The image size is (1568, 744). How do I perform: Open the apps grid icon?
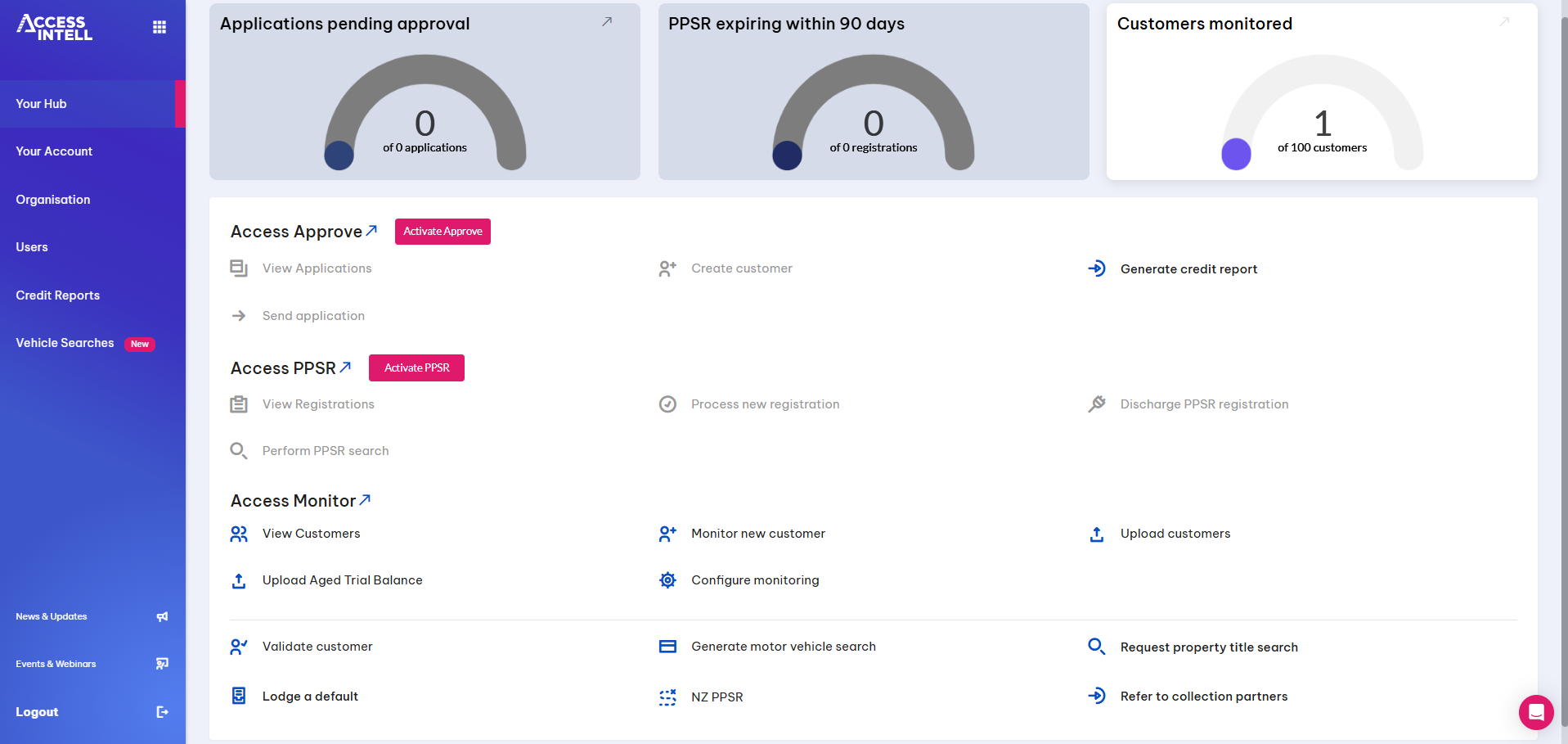[159, 27]
